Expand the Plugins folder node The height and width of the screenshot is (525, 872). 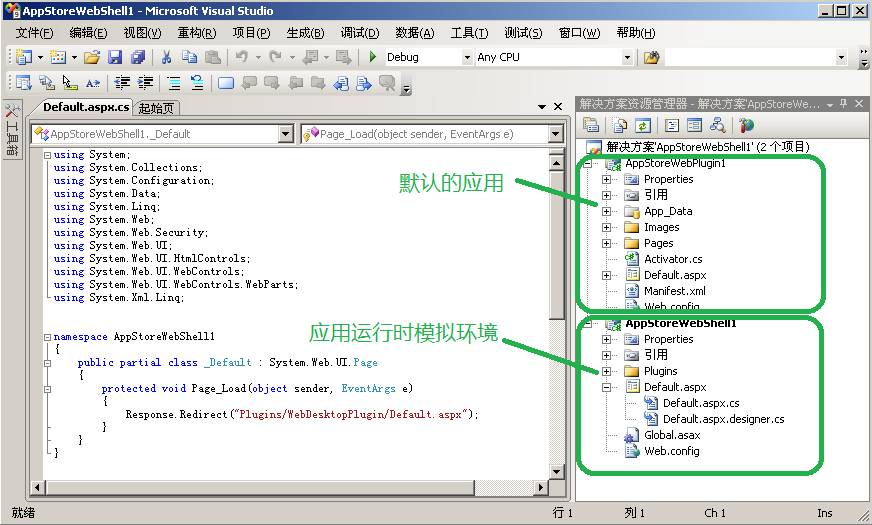[606, 371]
